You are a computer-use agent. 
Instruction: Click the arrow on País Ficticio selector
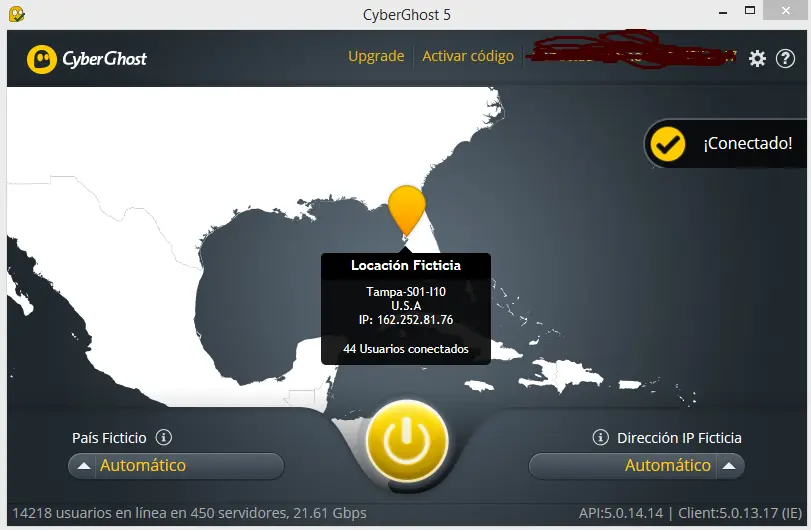(84, 466)
